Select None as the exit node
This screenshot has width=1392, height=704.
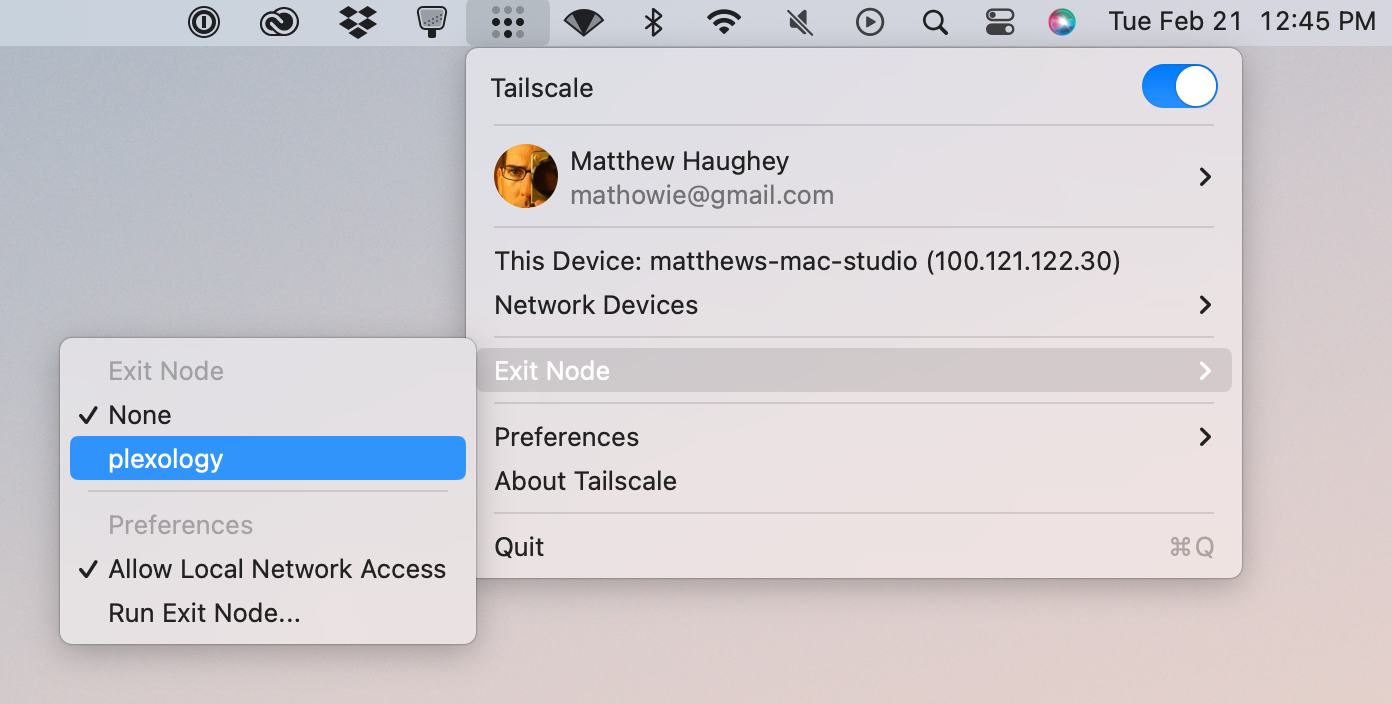(x=268, y=415)
